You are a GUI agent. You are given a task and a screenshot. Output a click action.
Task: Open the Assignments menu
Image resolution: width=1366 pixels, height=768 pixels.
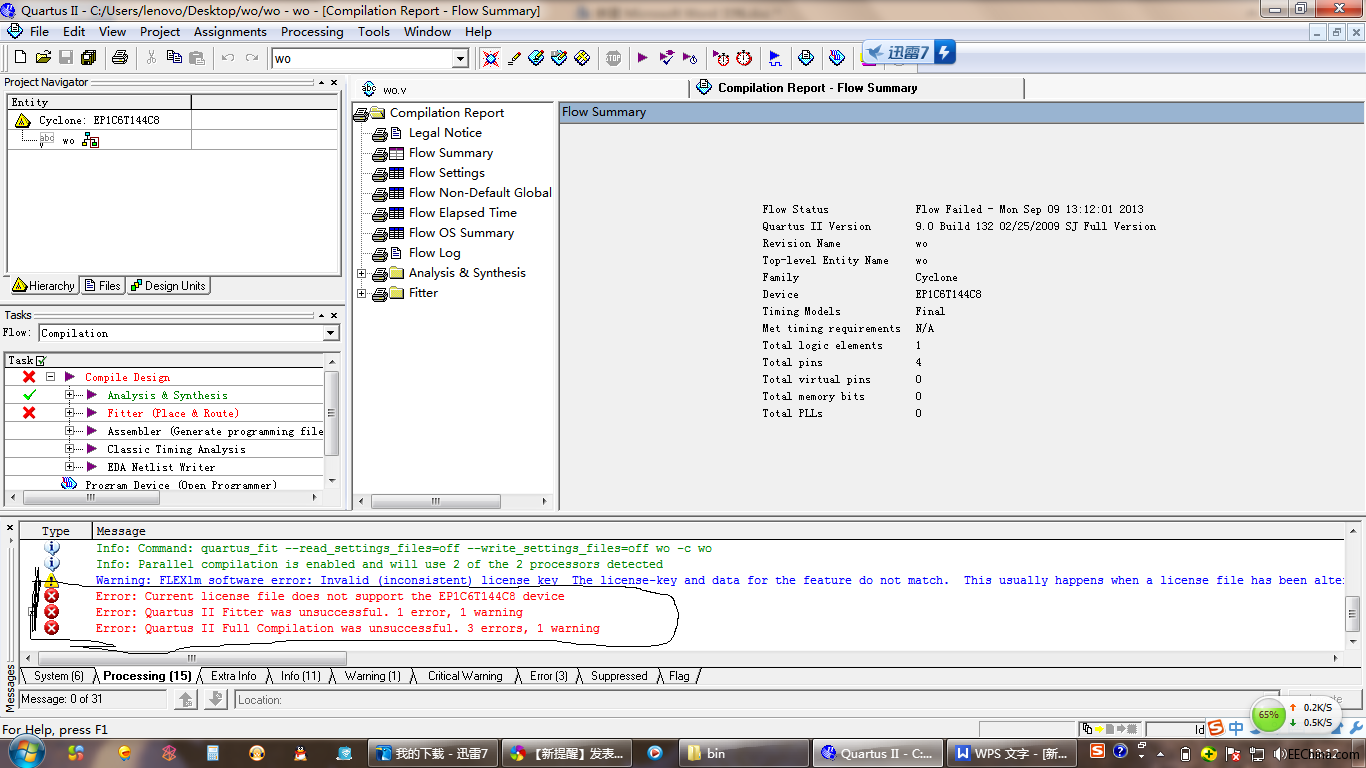tap(230, 31)
